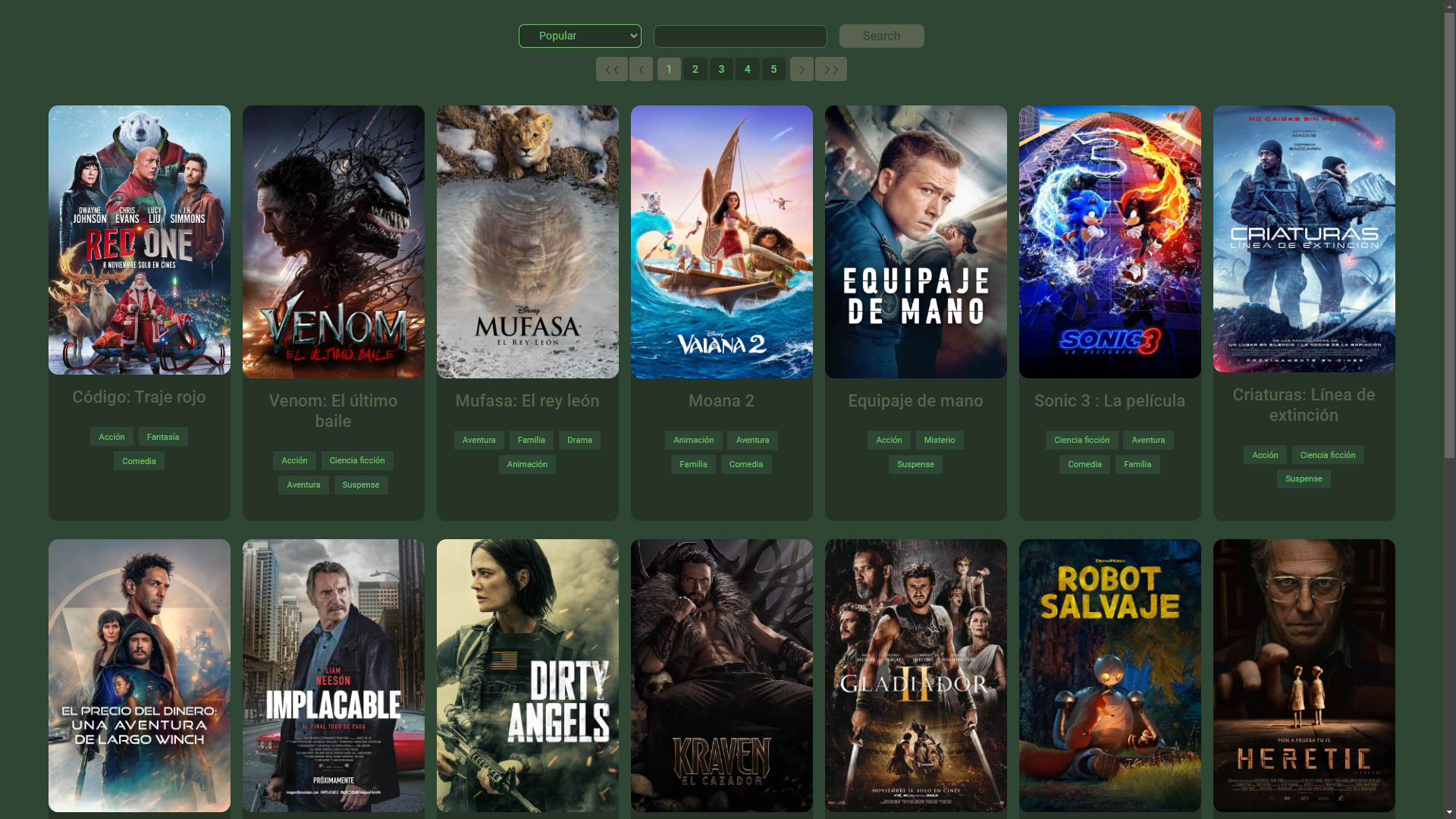Jump to the last page with double-right arrows
The width and height of the screenshot is (1456, 819).
pyautogui.click(x=831, y=69)
